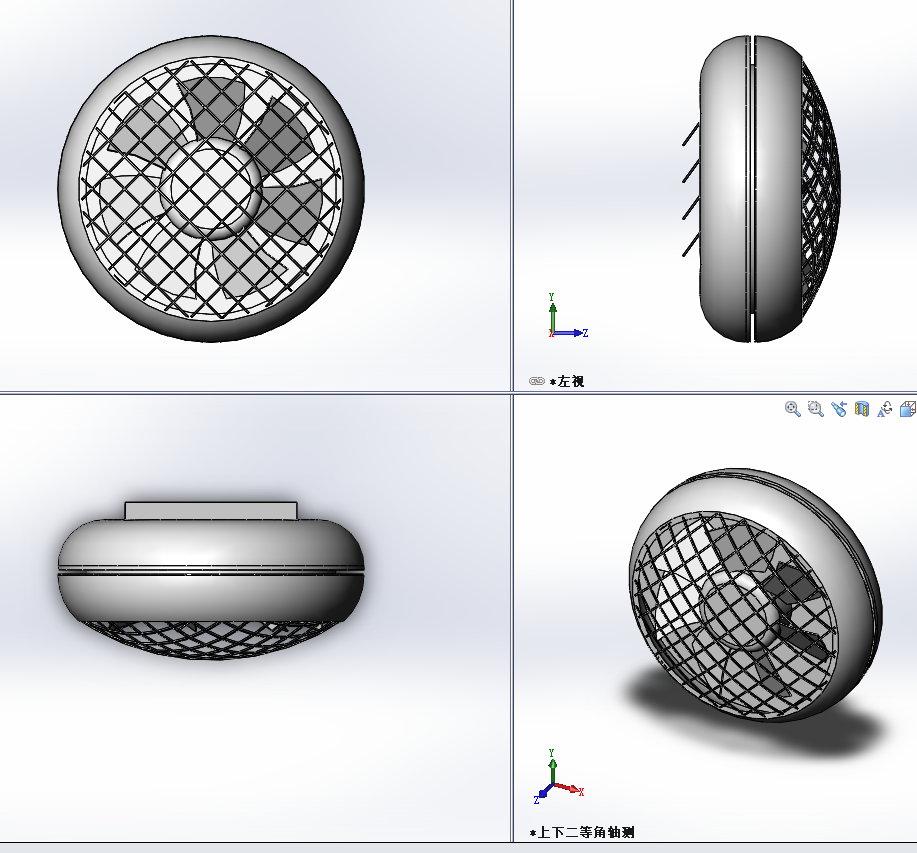Click the coordinate triad in the left-view pane
The width and height of the screenshot is (917, 853).
tap(567, 316)
